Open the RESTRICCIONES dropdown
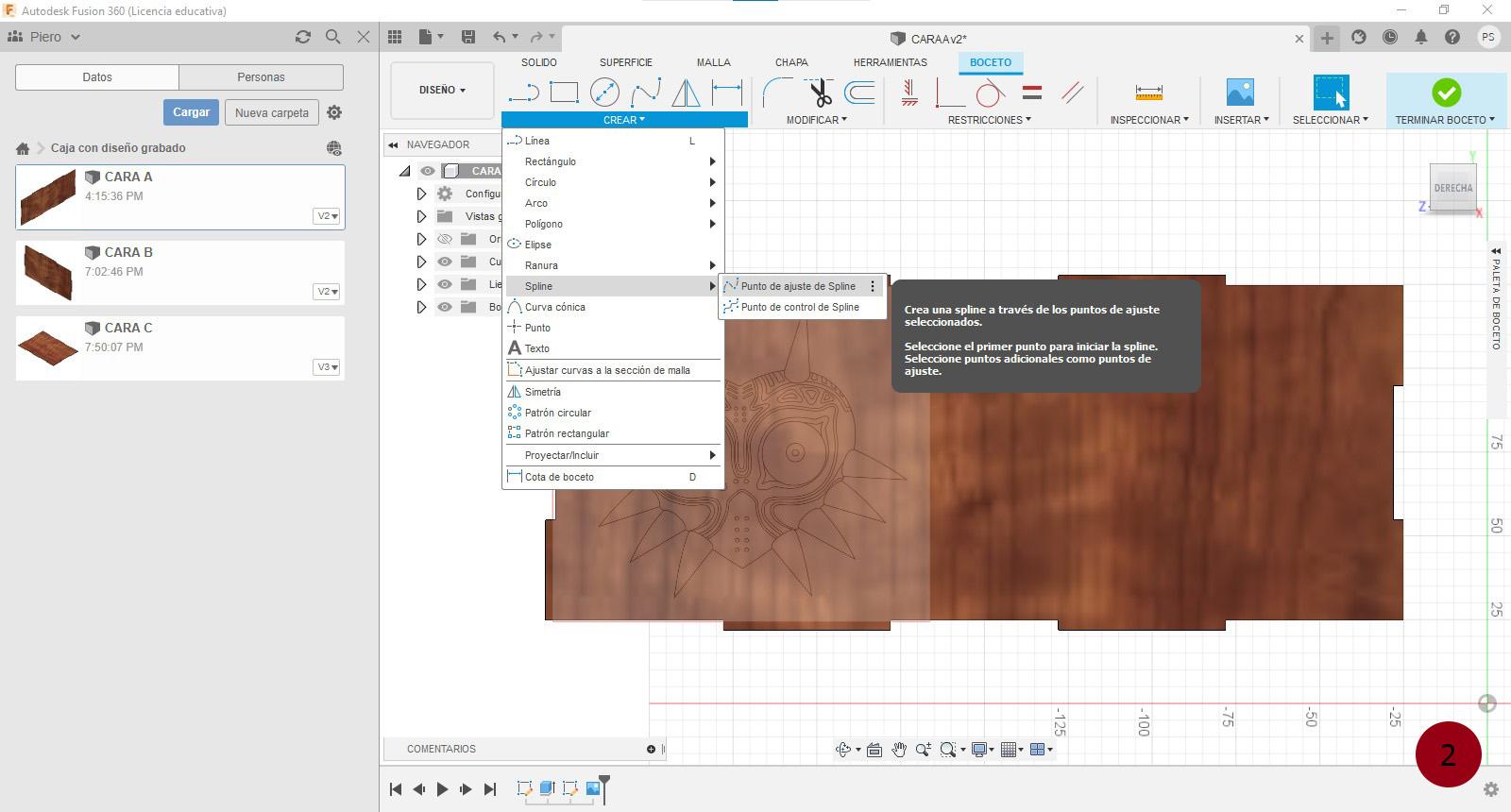The height and width of the screenshot is (812, 1511). (990, 120)
